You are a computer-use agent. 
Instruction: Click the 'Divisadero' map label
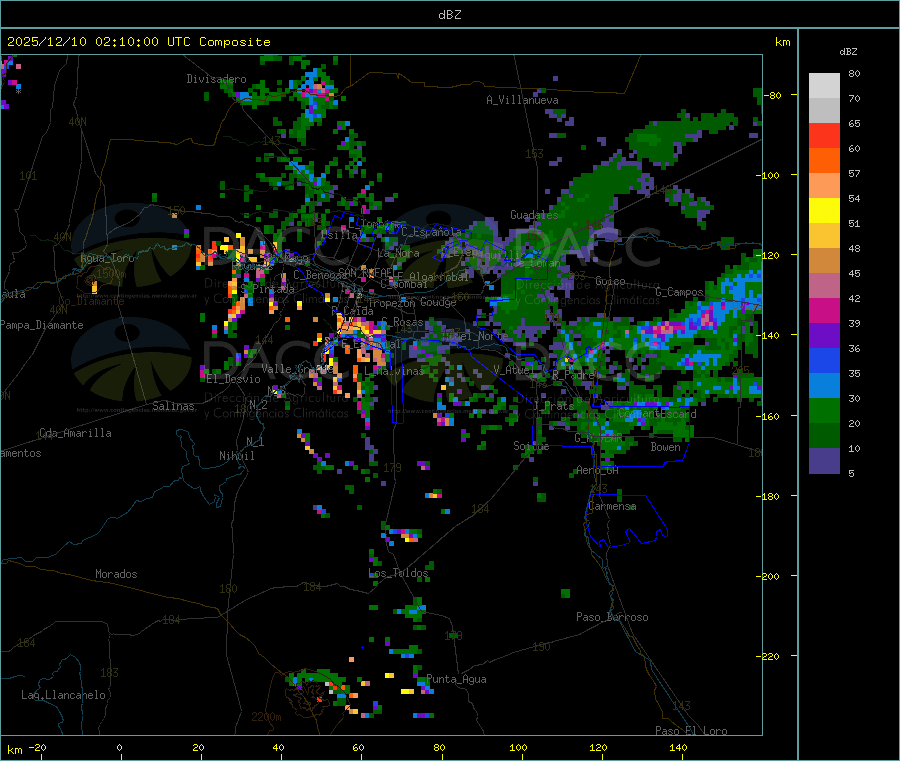(216, 79)
